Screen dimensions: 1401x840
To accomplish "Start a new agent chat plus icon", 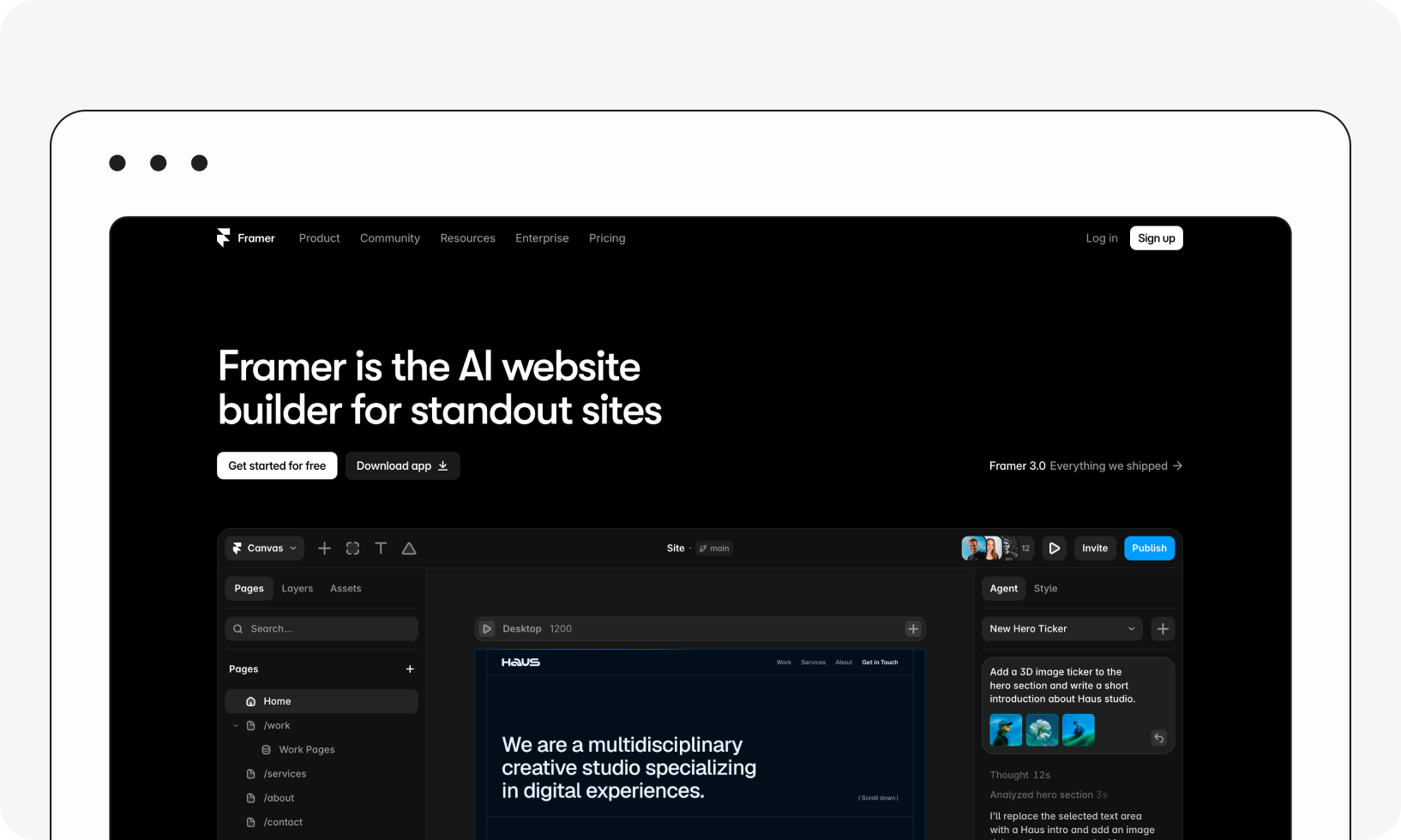I will pos(1163,629).
